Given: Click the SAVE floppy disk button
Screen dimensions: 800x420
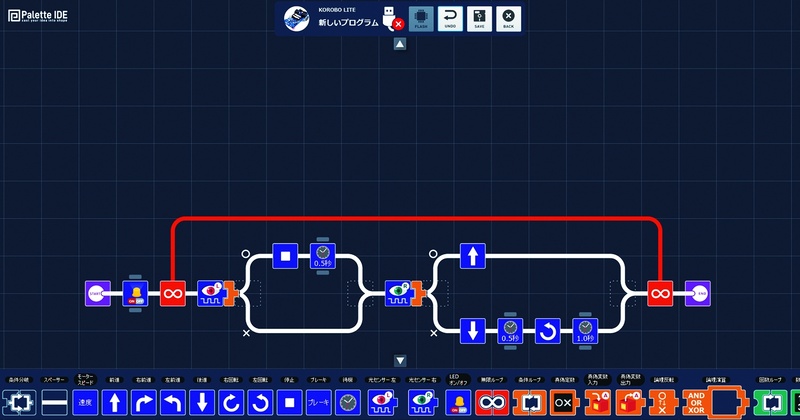Looking at the screenshot, I should 479,19.
